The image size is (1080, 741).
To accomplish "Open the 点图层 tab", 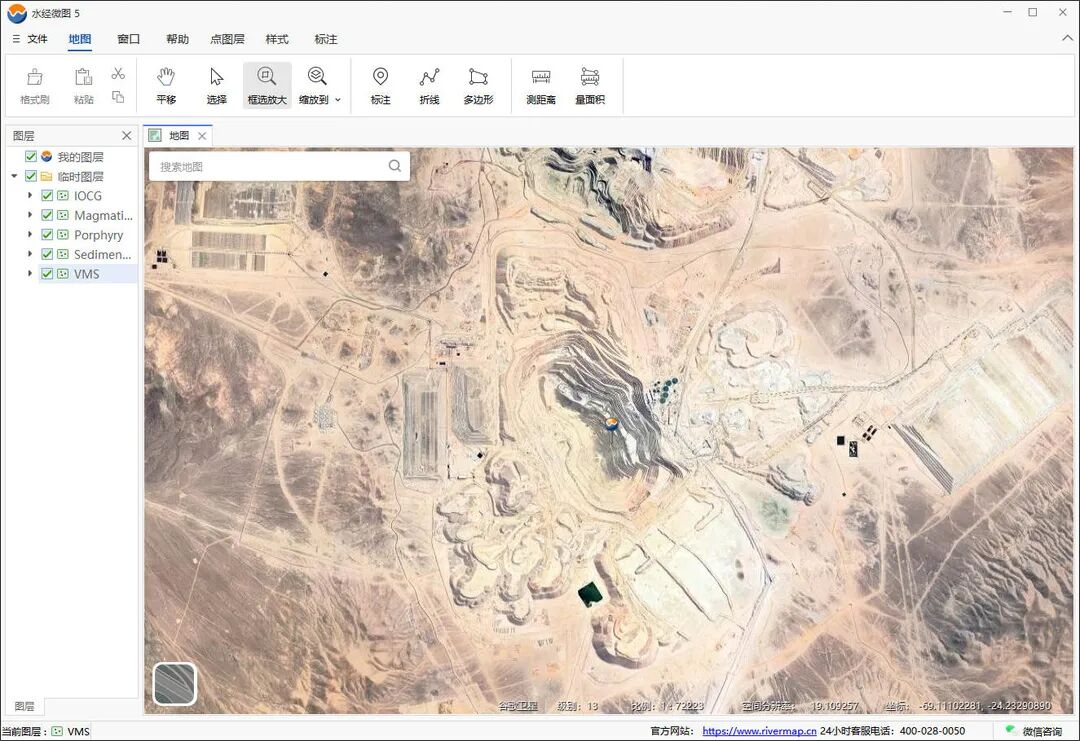I will pyautogui.click(x=227, y=39).
